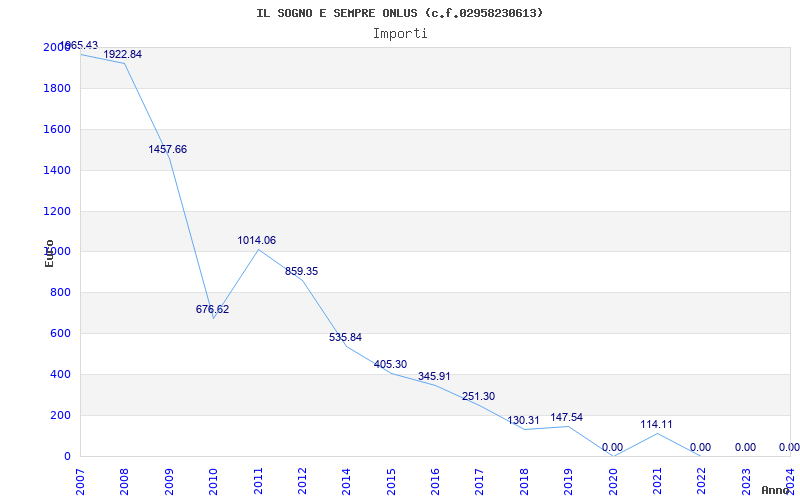Select data label 676.62
The height and width of the screenshot is (500, 800).
coord(212,309)
